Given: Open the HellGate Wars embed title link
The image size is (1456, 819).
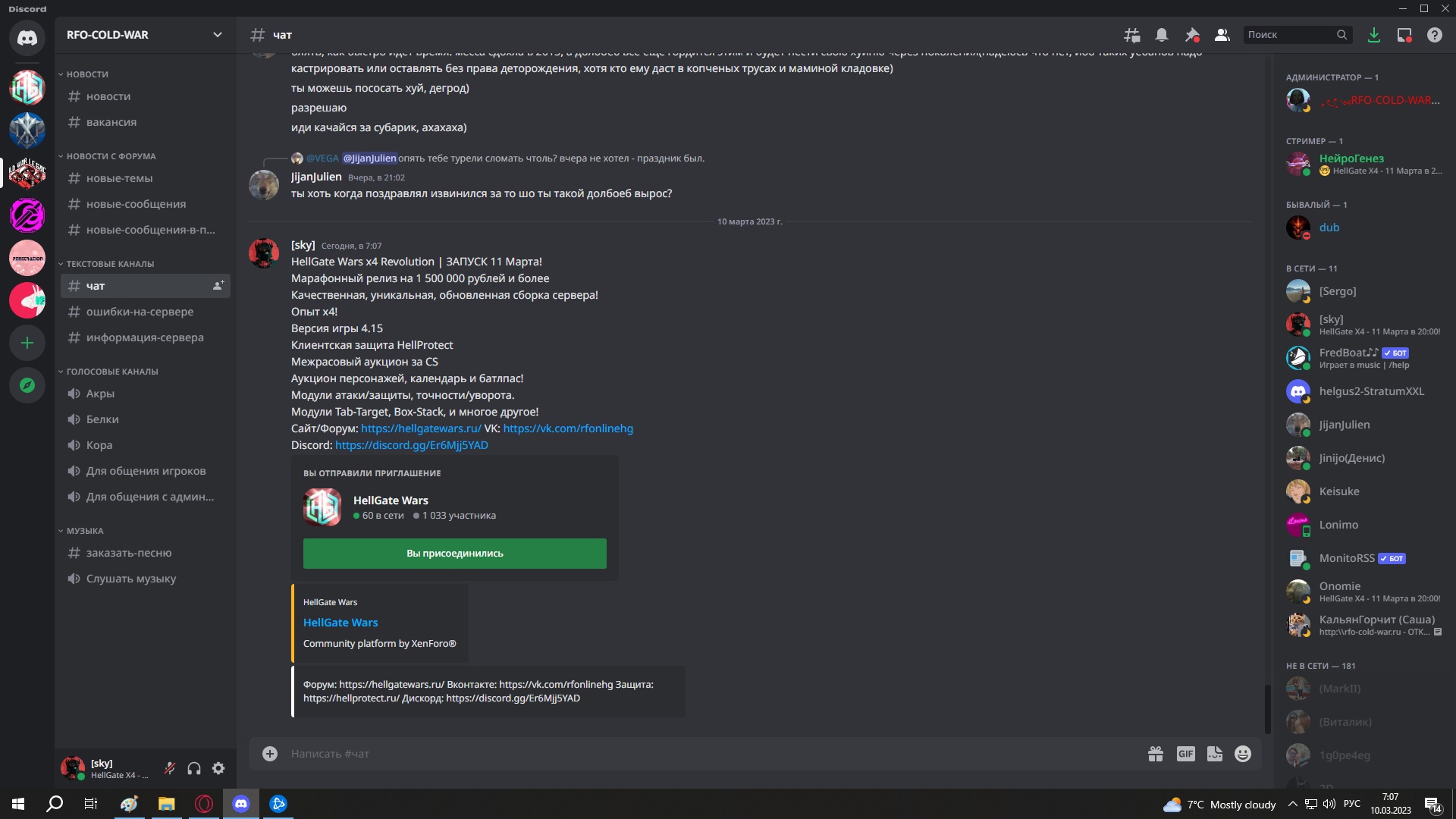Looking at the screenshot, I should (x=340, y=623).
